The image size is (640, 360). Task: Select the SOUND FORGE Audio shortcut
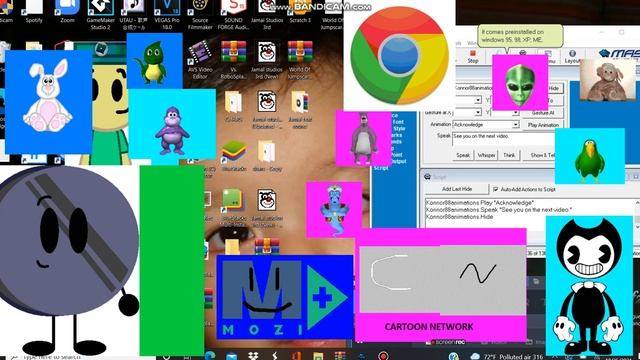point(233,14)
